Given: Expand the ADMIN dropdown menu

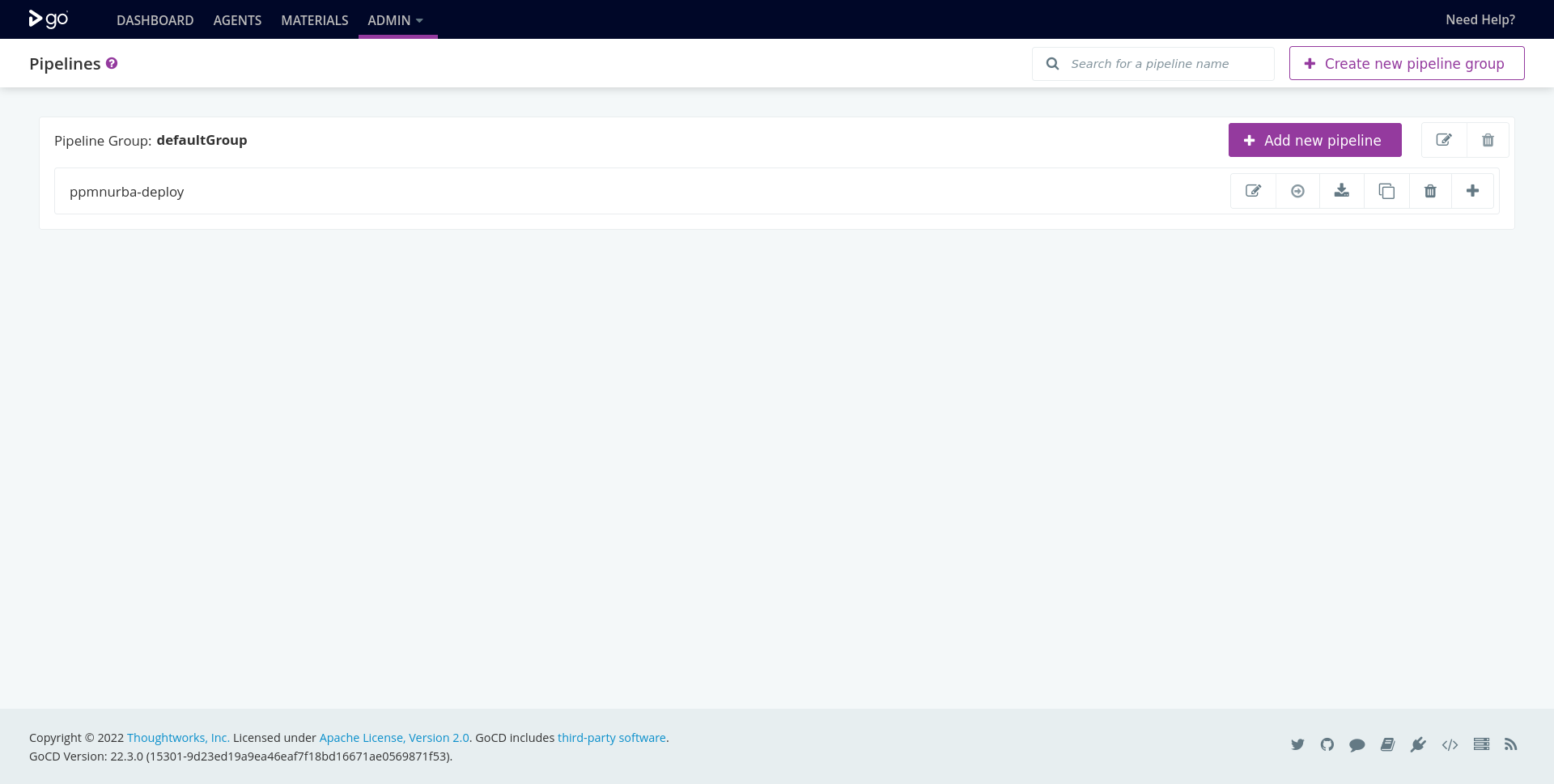Looking at the screenshot, I should click(x=396, y=20).
